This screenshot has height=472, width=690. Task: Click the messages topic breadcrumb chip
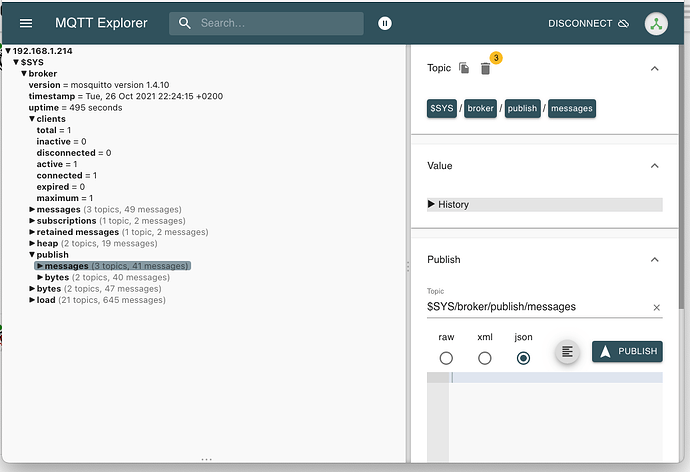[x=572, y=109]
